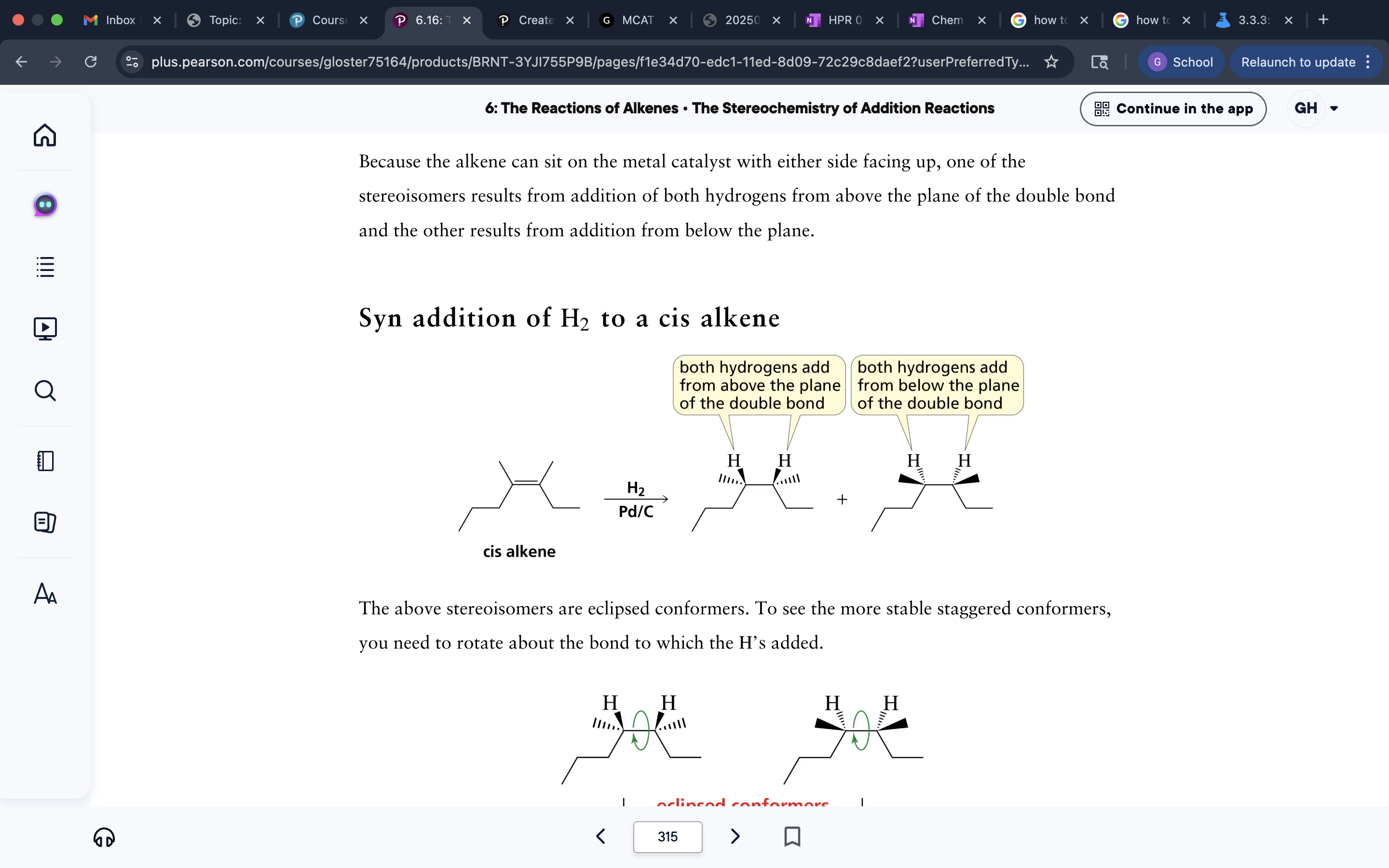Open the notebook icon in the sidebar
Image resolution: width=1389 pixels, height=868 pixels.
click(x=44, y=461)
